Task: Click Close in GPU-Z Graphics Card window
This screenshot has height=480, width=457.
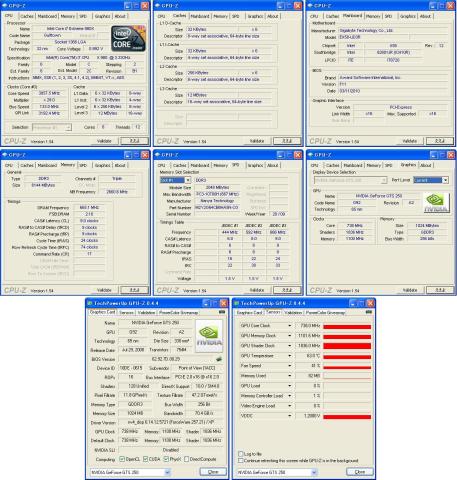Action: tap(213, 472)
